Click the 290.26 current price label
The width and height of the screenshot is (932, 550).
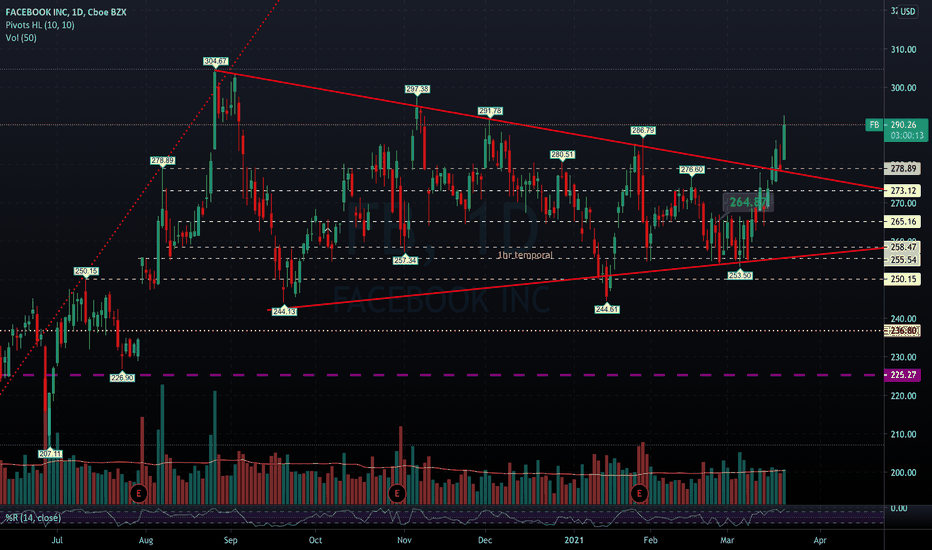click(903, 125)
